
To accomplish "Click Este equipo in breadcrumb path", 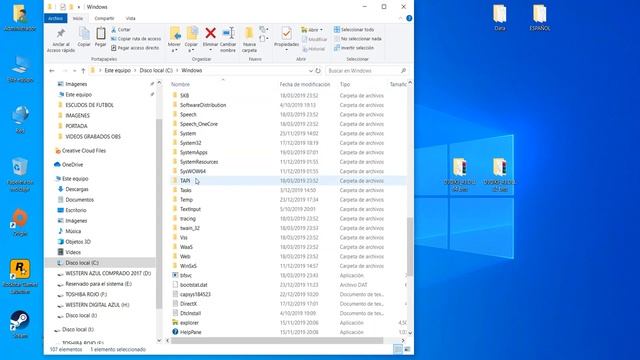I will coord(118,71).
